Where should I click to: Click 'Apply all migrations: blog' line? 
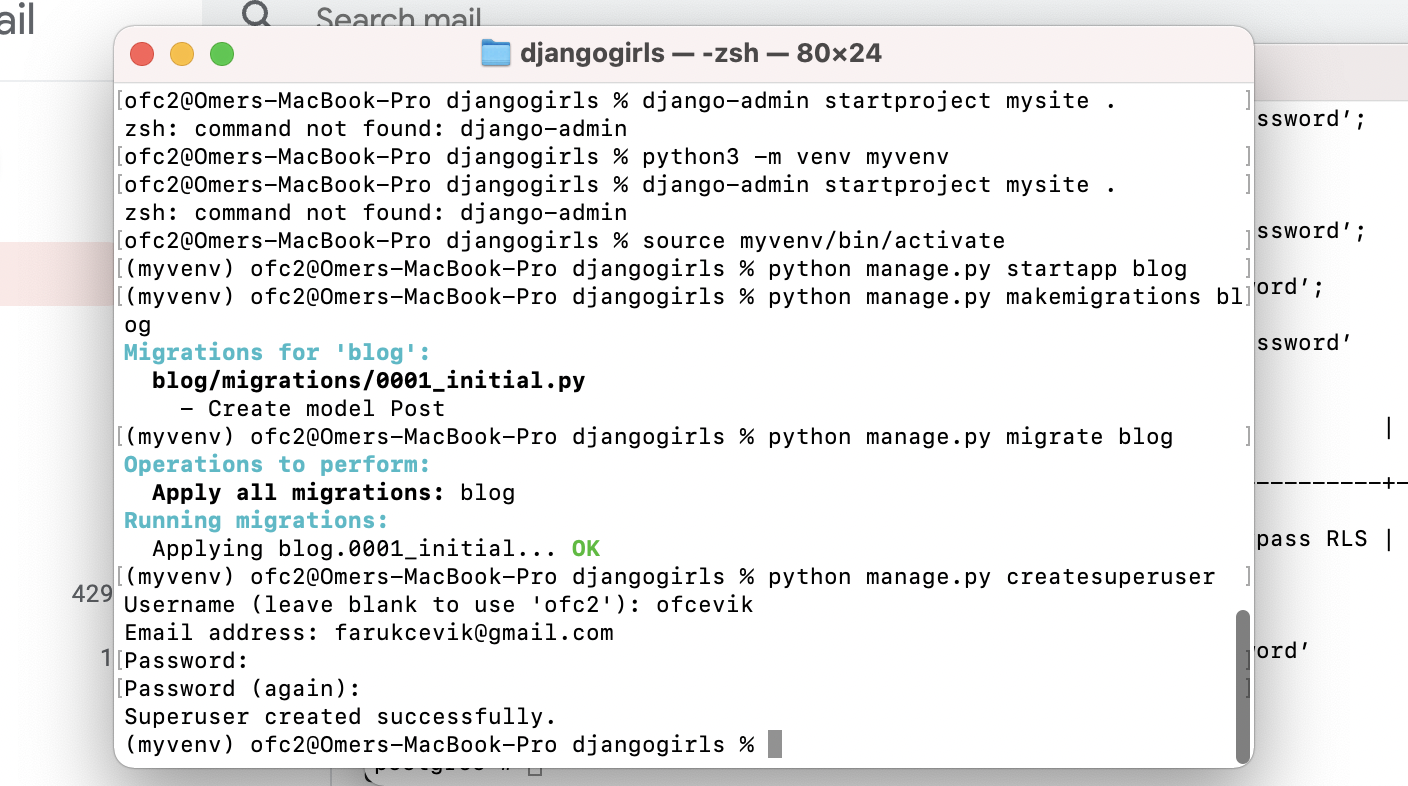(x=333, y=492)
